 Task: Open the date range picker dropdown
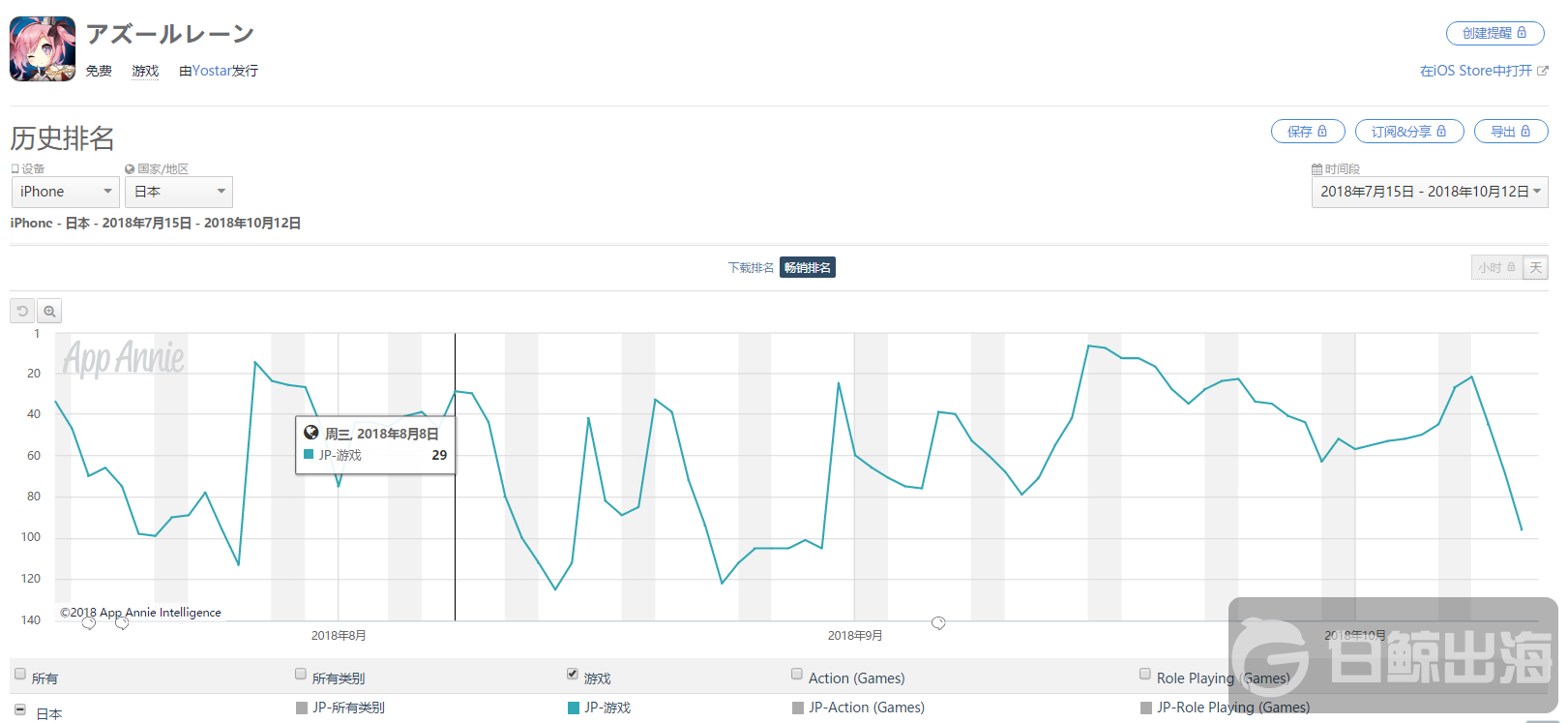tap(1430, 192)
